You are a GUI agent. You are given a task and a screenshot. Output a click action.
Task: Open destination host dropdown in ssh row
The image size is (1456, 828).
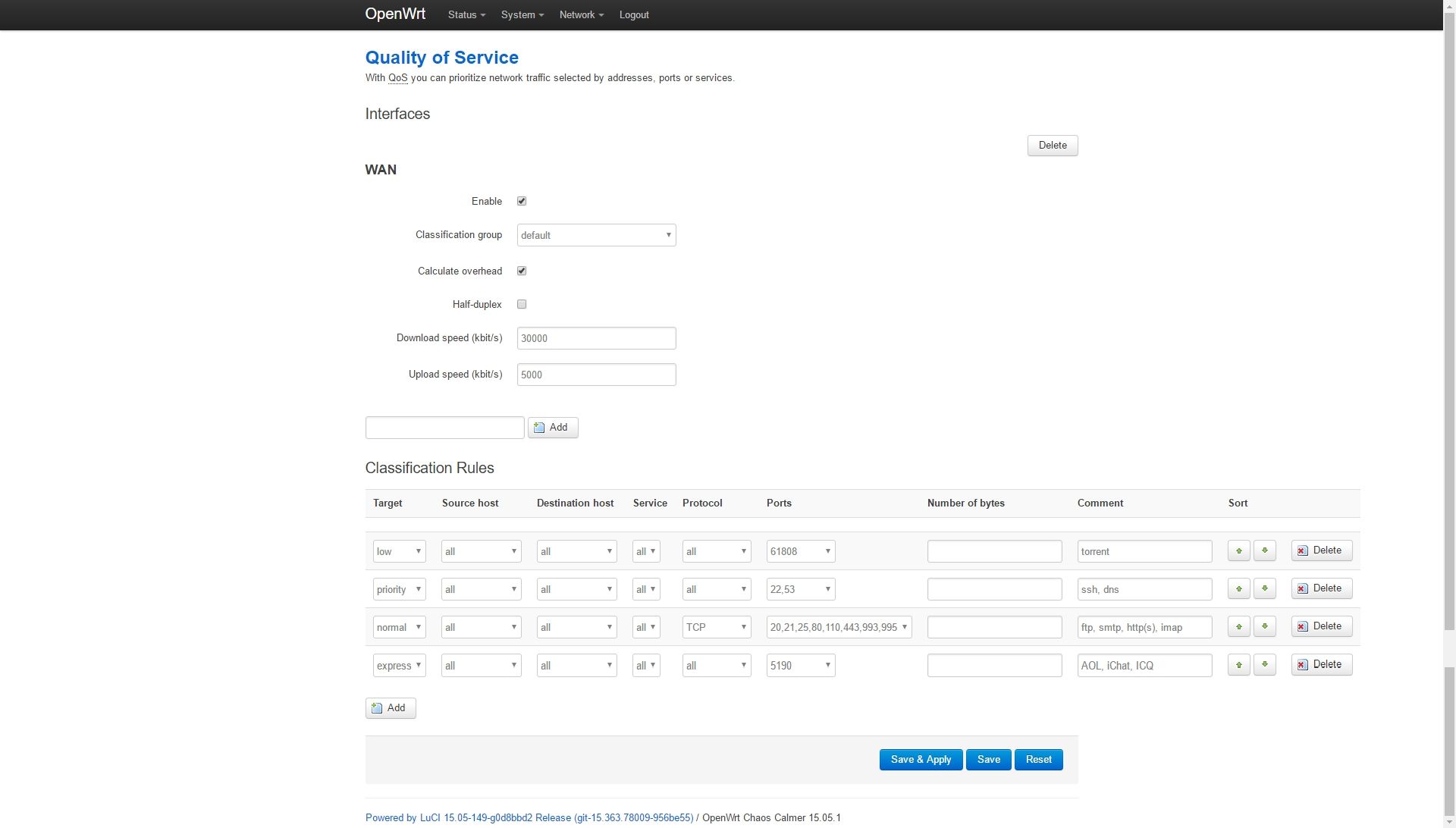point(577,589)
